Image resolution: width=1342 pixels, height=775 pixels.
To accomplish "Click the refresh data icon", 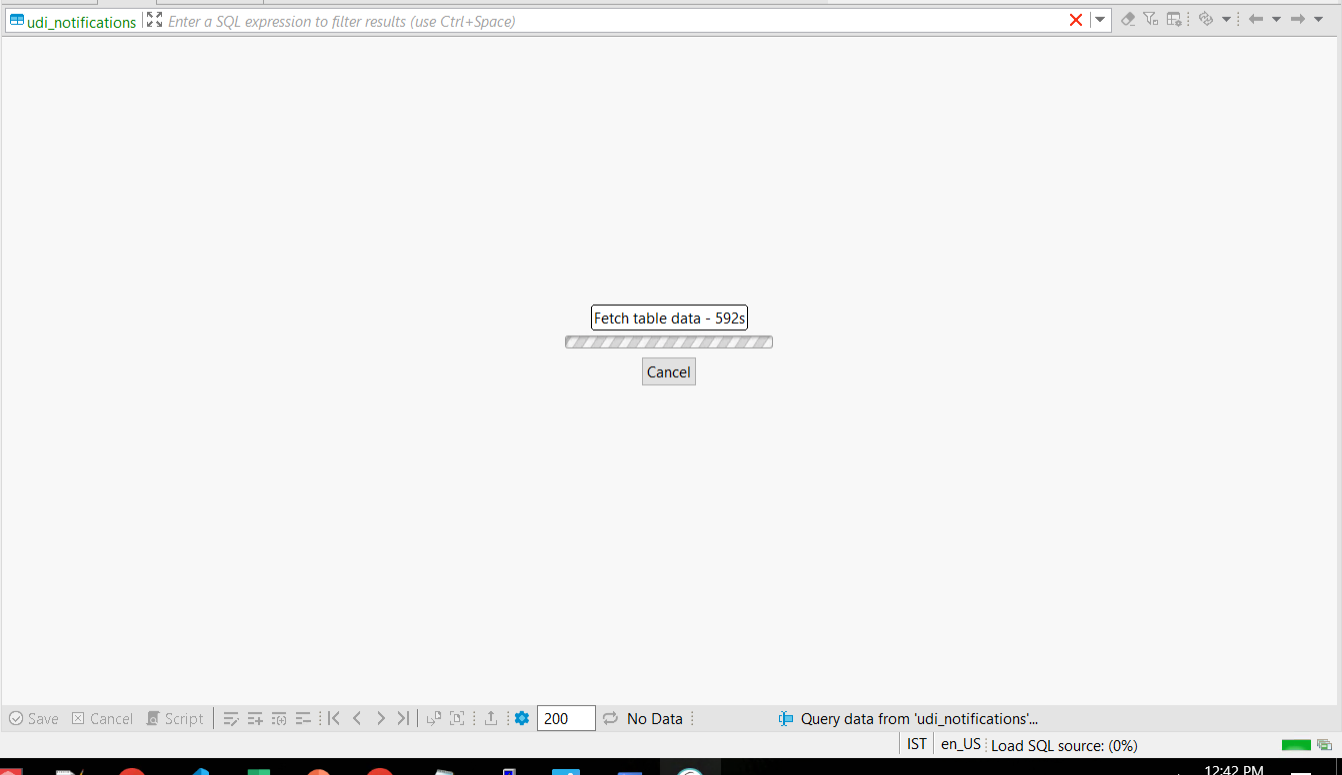I will (x=1204, y=18).
